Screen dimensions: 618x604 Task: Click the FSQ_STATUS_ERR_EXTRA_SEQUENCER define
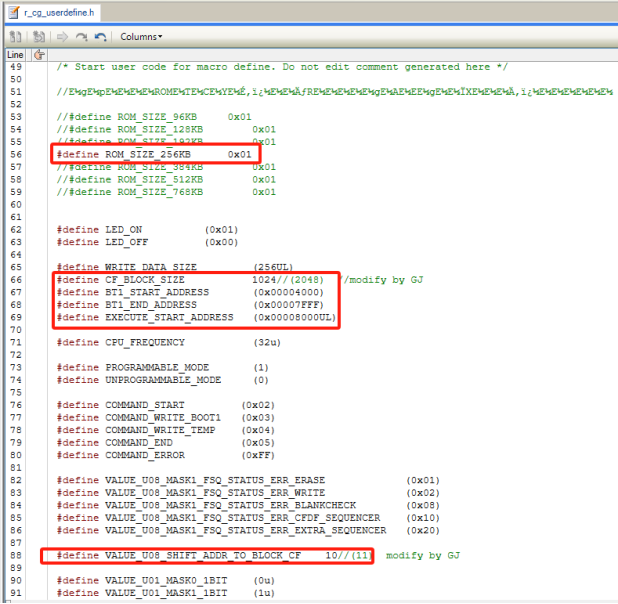[x=248, y=530]
